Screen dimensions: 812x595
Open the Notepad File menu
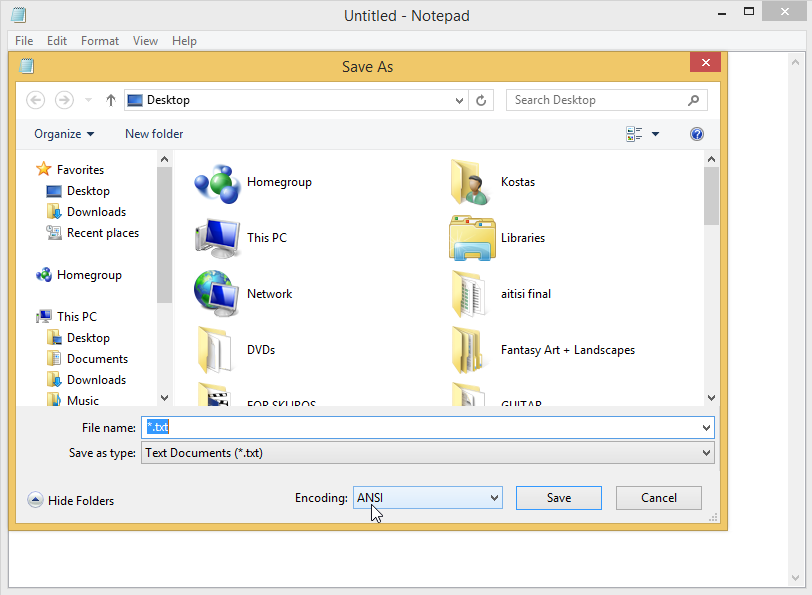24,41
